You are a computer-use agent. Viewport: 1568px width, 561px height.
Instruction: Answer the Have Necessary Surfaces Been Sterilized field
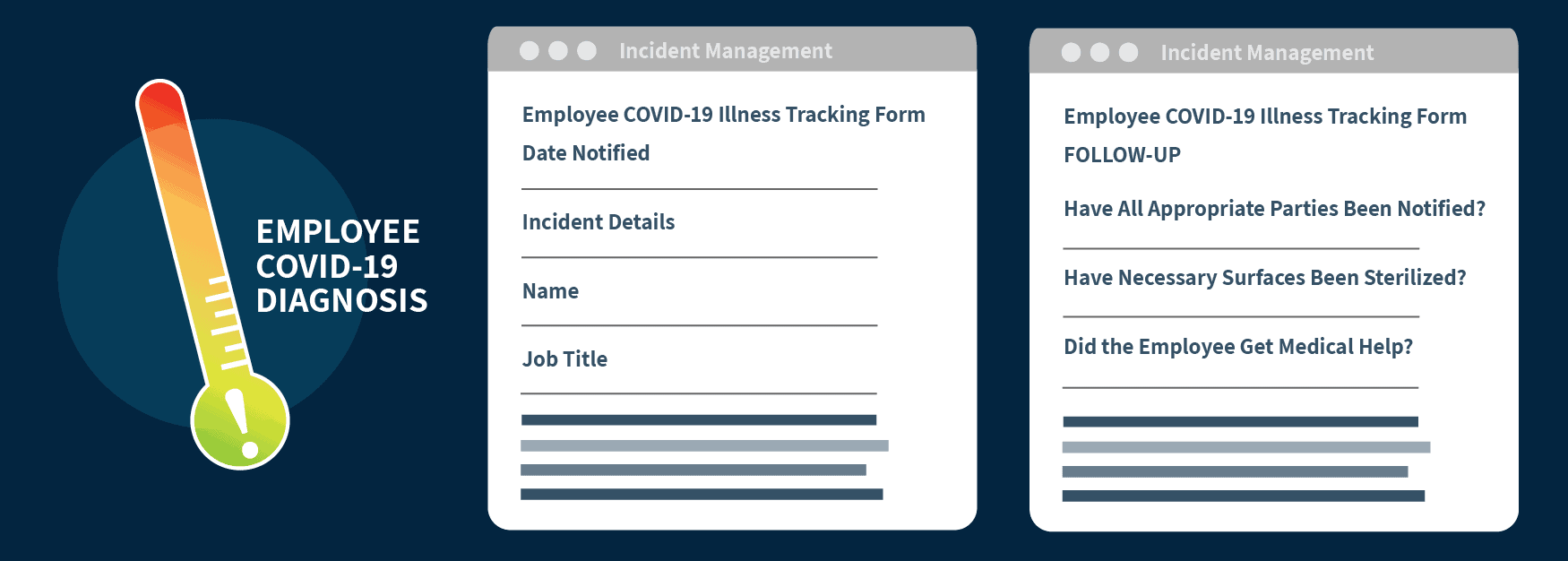1241,316
